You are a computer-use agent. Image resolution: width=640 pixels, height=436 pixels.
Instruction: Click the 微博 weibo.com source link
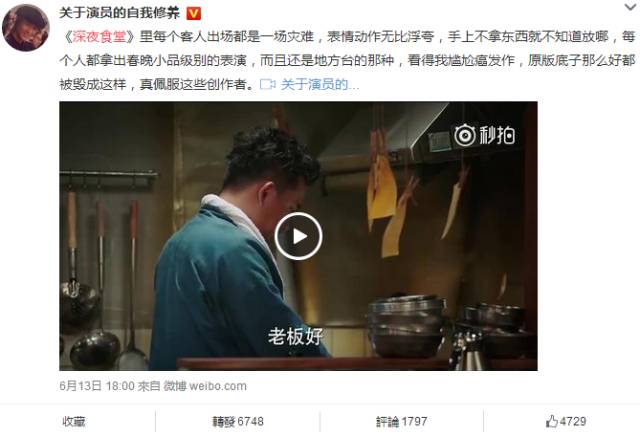(x=205, y=386)
